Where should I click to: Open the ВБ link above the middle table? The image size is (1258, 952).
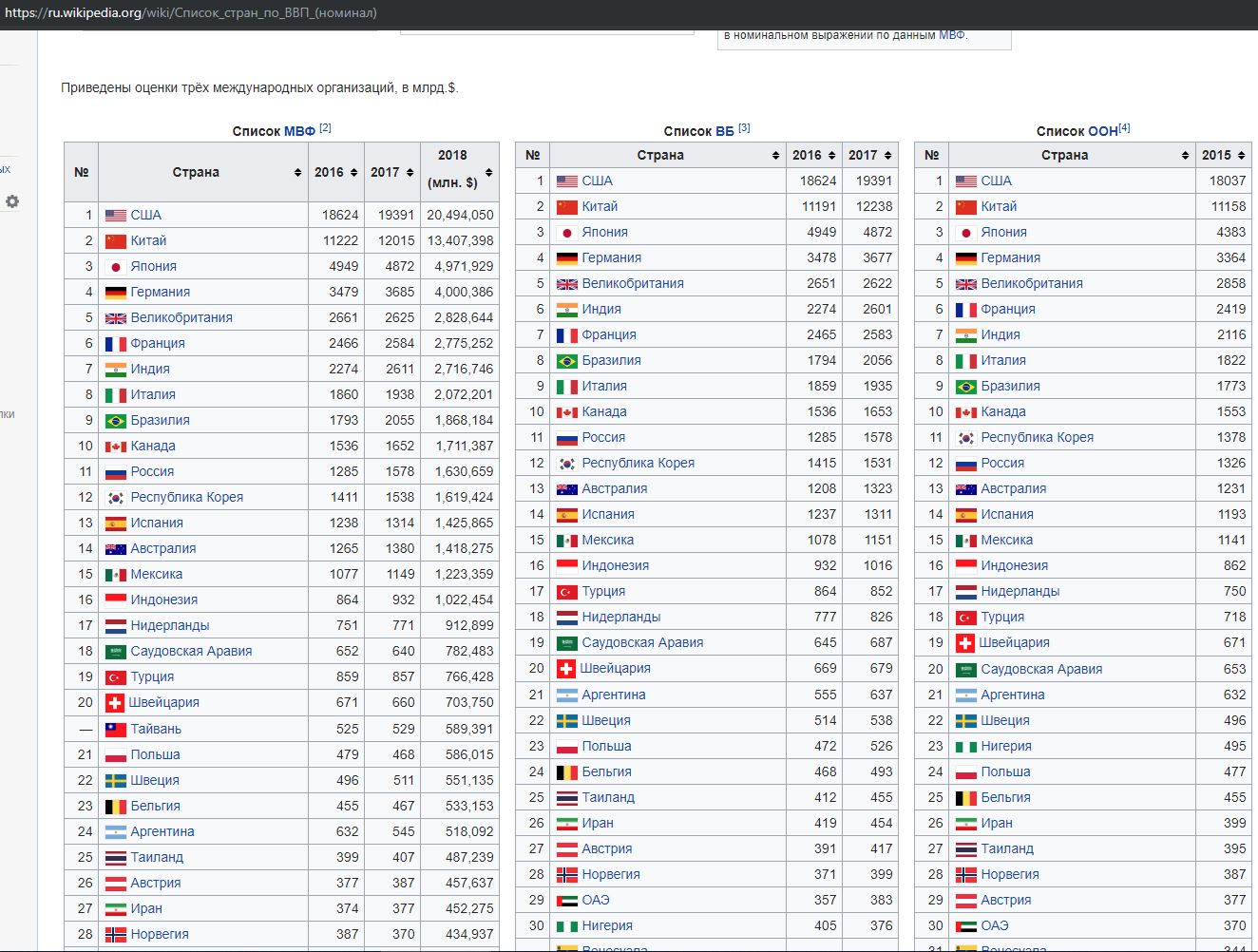coord(725,131)
